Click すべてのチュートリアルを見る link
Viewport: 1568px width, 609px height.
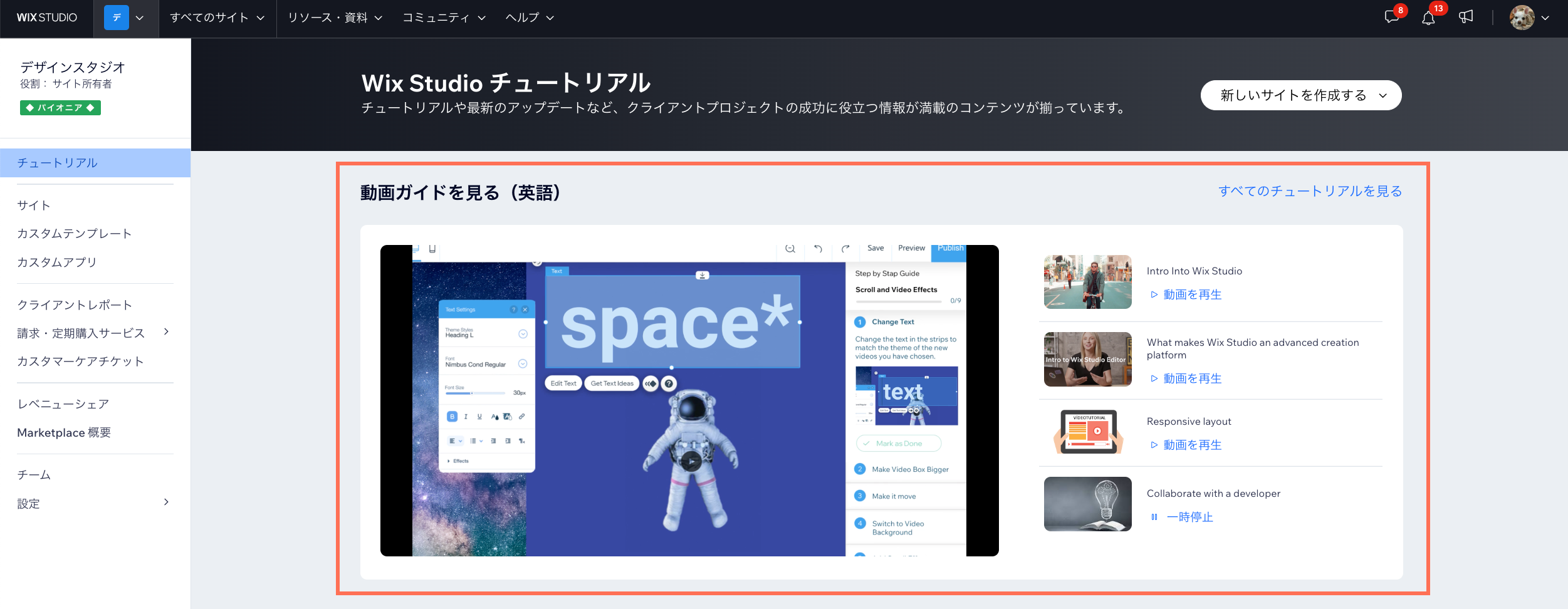click(1310, 191)
